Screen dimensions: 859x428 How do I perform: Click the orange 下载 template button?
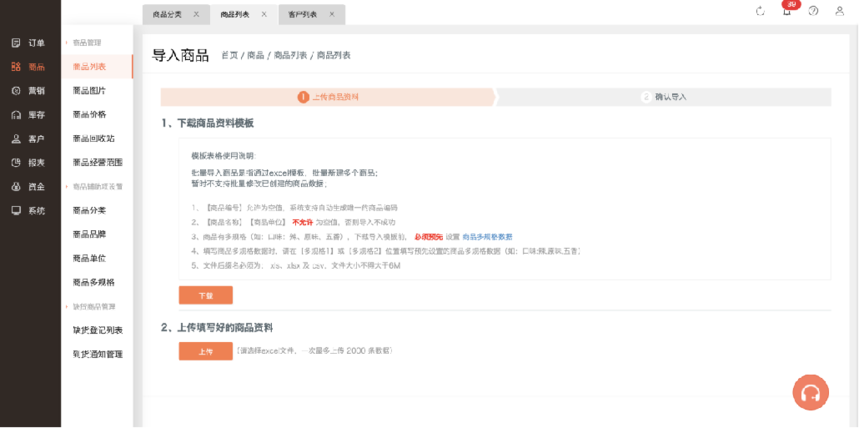(205, 296)
